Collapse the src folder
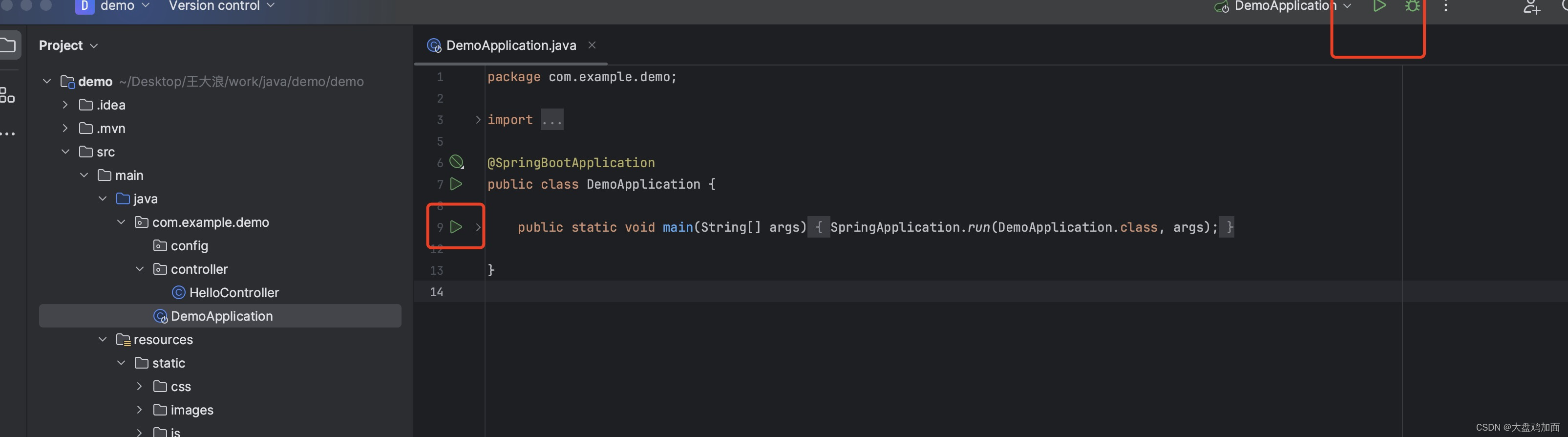Image resolution: width=1568 pixels, height=437 pixels. coord(65,151)
